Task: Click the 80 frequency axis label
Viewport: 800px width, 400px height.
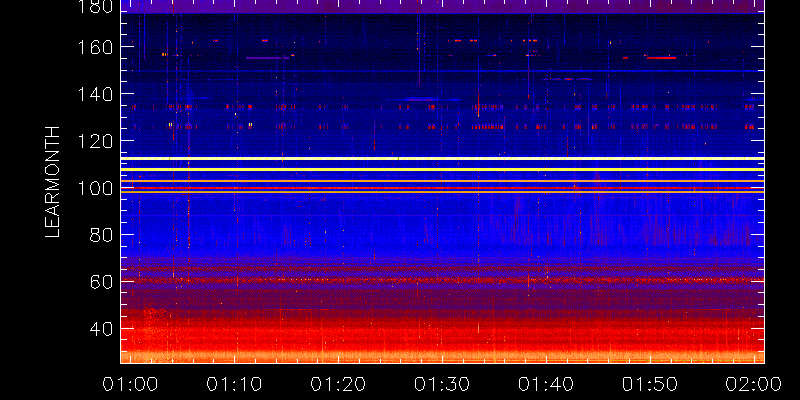Action: click(102, 236)
